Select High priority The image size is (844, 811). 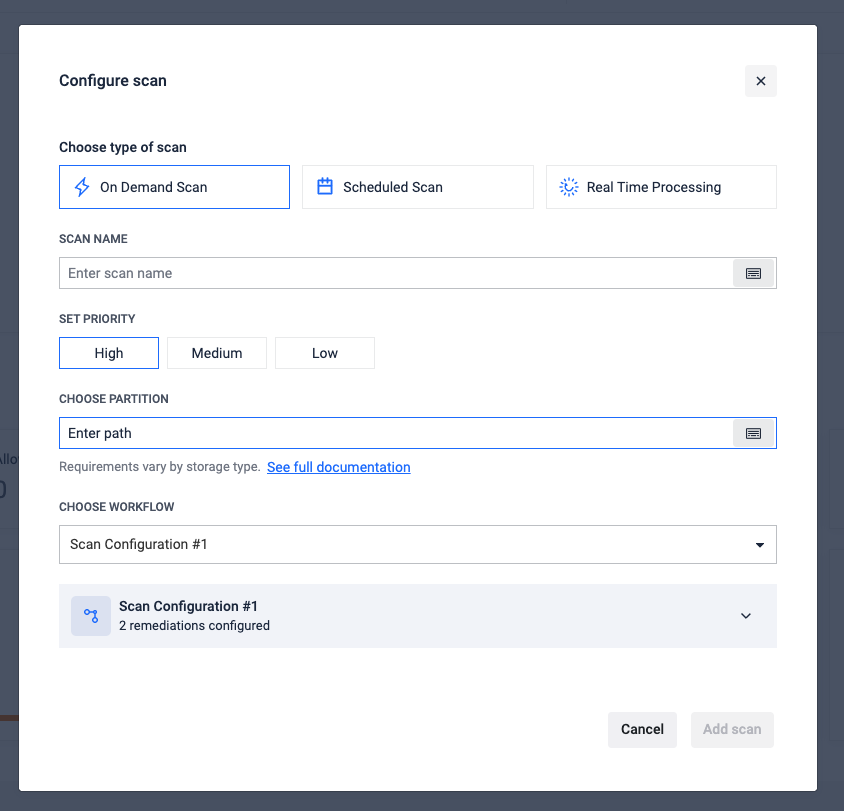point(109,353)
